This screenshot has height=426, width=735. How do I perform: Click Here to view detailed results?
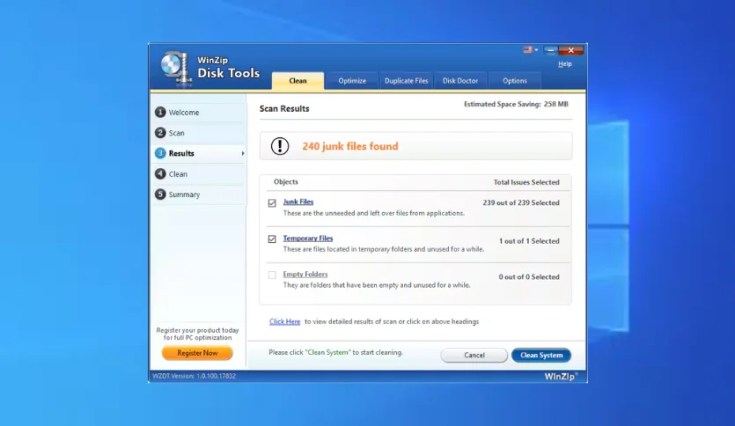click(285, 321)
